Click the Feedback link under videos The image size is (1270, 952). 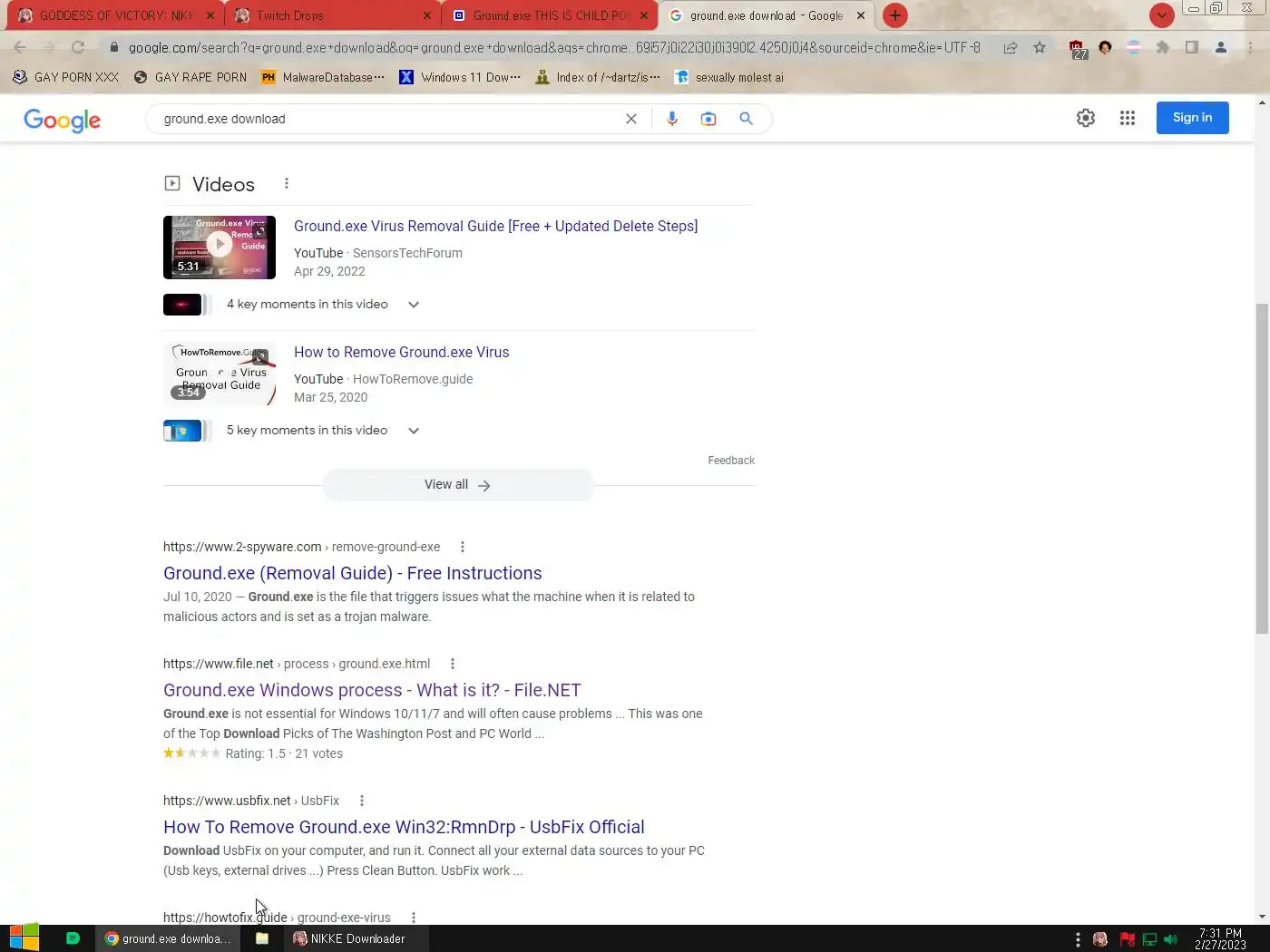tap(731, 461)
